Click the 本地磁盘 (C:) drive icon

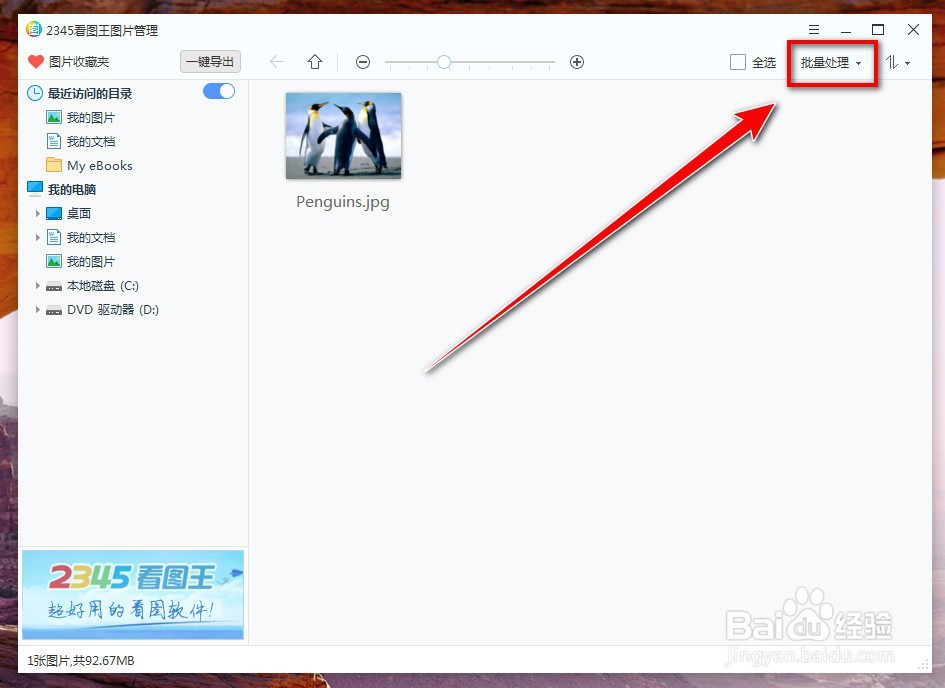54,286
